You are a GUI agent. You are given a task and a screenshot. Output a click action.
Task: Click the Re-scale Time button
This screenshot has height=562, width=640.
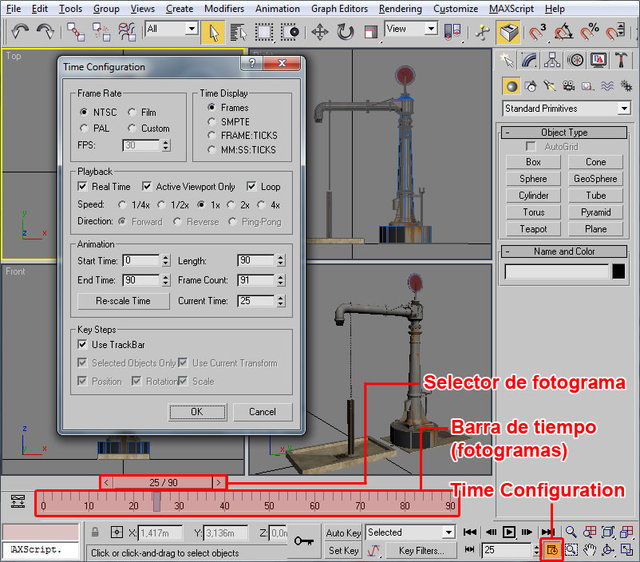pyautogui.click(x=123, y=301)
